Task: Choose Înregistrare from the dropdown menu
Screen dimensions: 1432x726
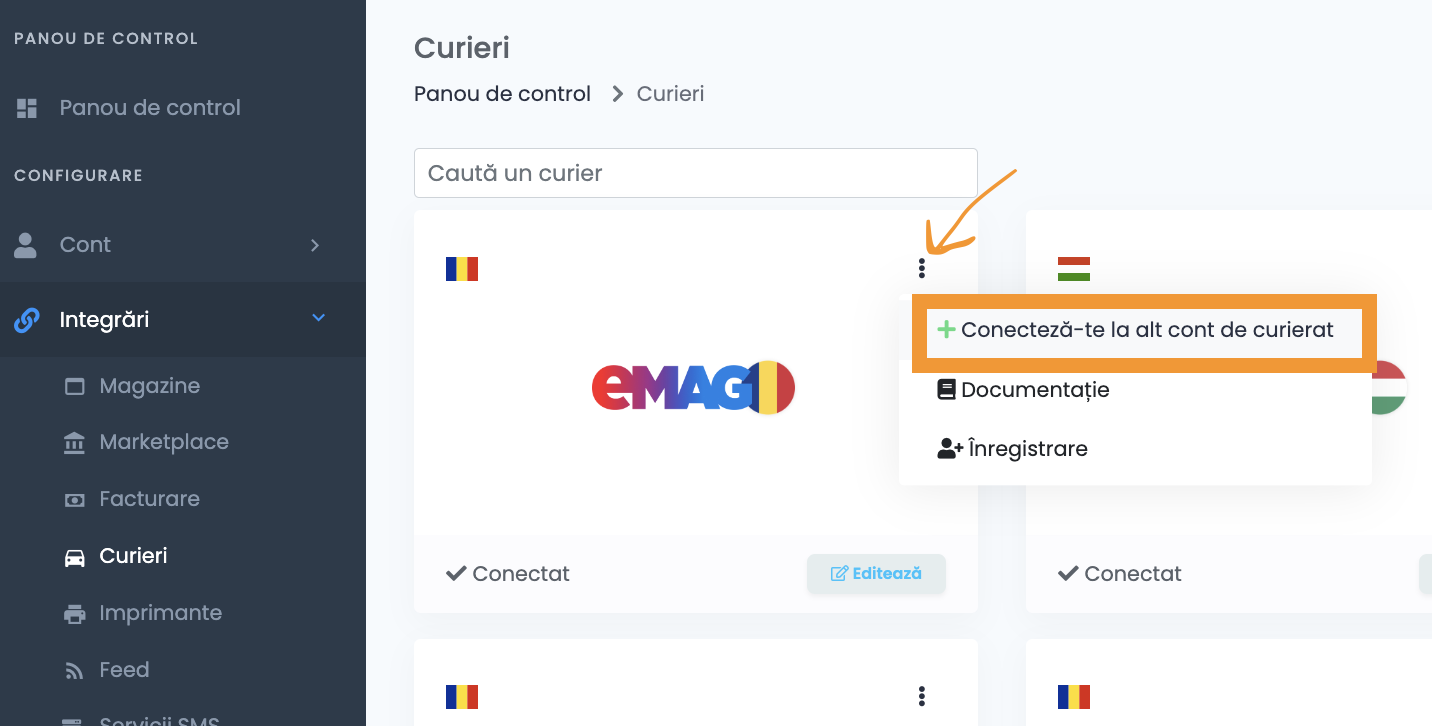Action: click(x=1012, y=449)
